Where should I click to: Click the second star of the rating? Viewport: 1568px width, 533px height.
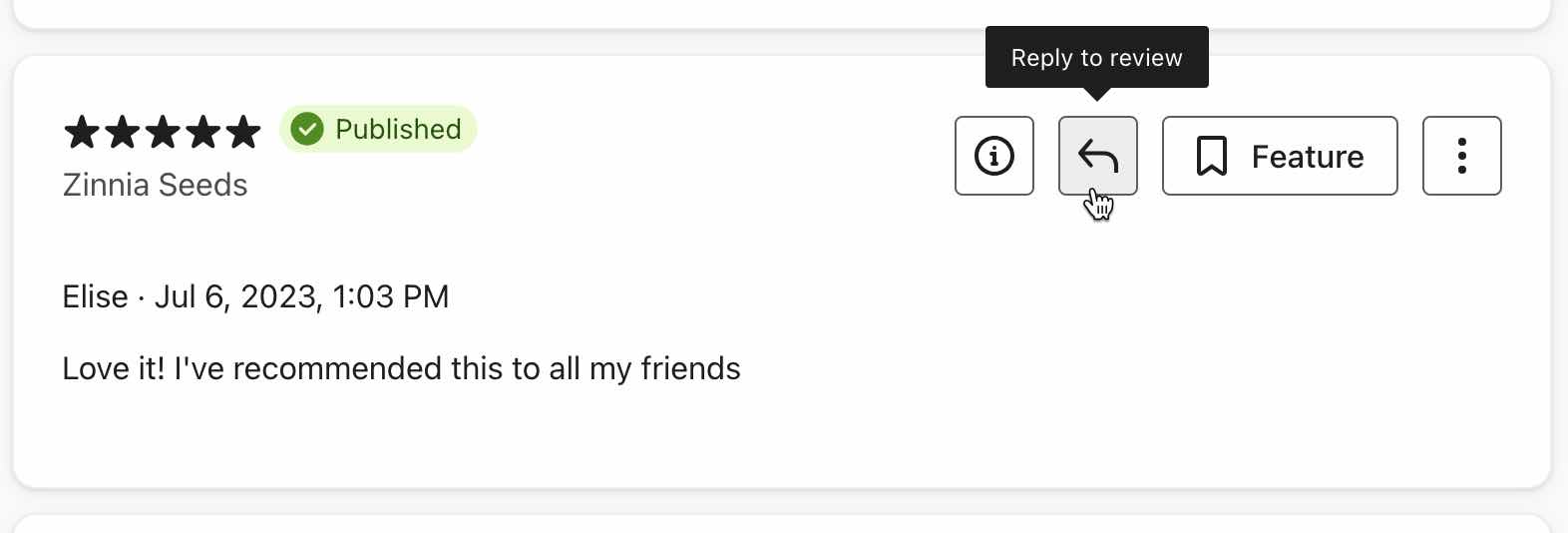123,132
